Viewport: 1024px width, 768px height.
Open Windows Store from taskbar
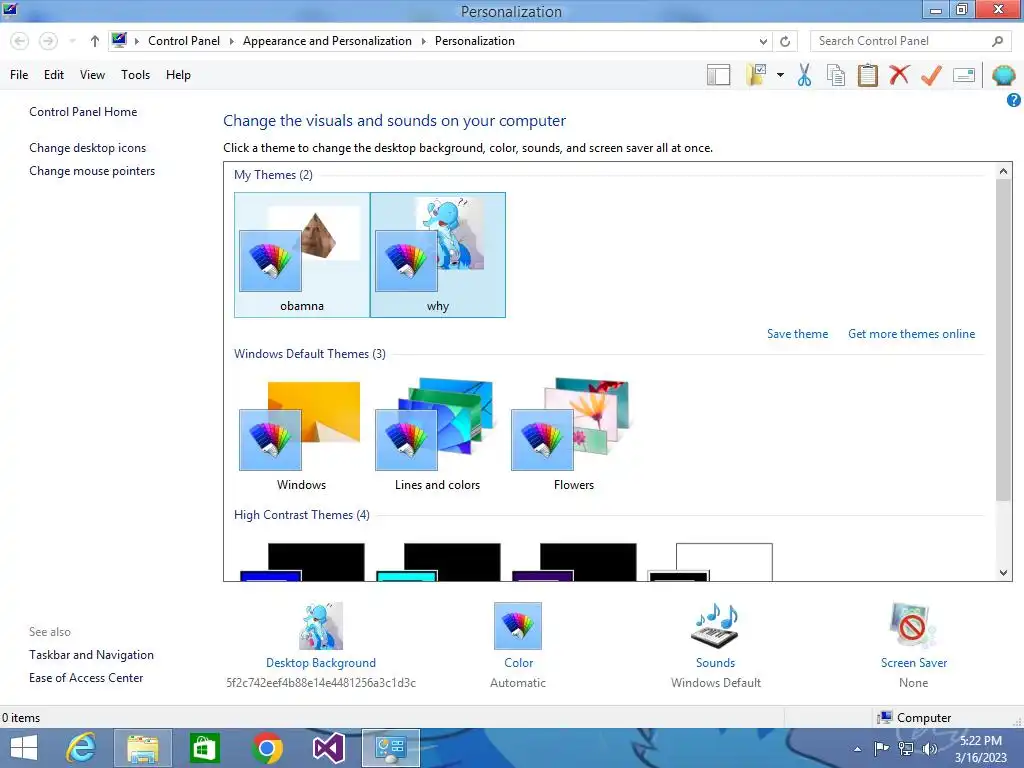pos(204,748)
